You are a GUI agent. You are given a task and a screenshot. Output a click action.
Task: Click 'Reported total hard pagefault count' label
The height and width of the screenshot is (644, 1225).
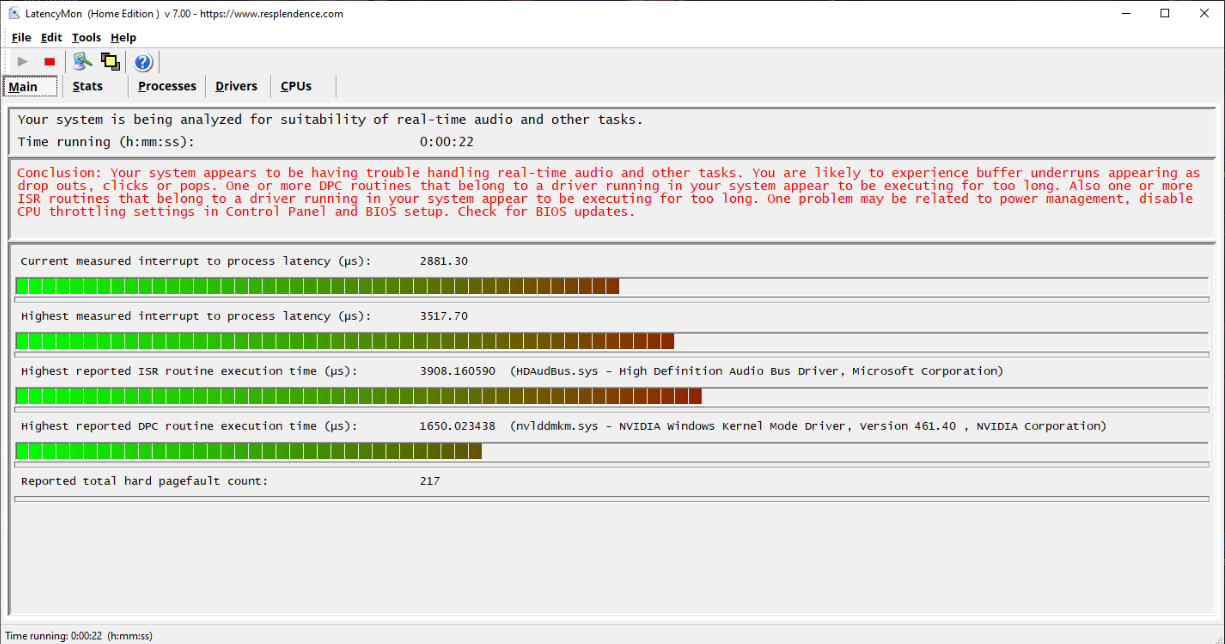click(x=144, y=481)
